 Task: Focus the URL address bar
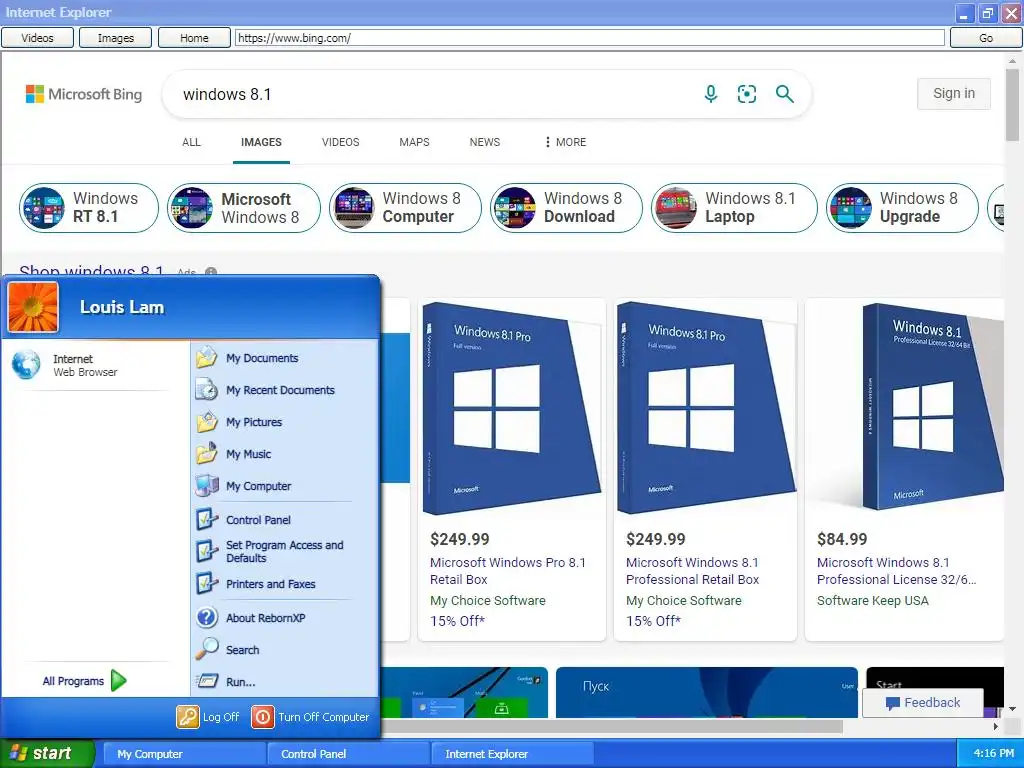pyautogui.click(x=590, y=38)
